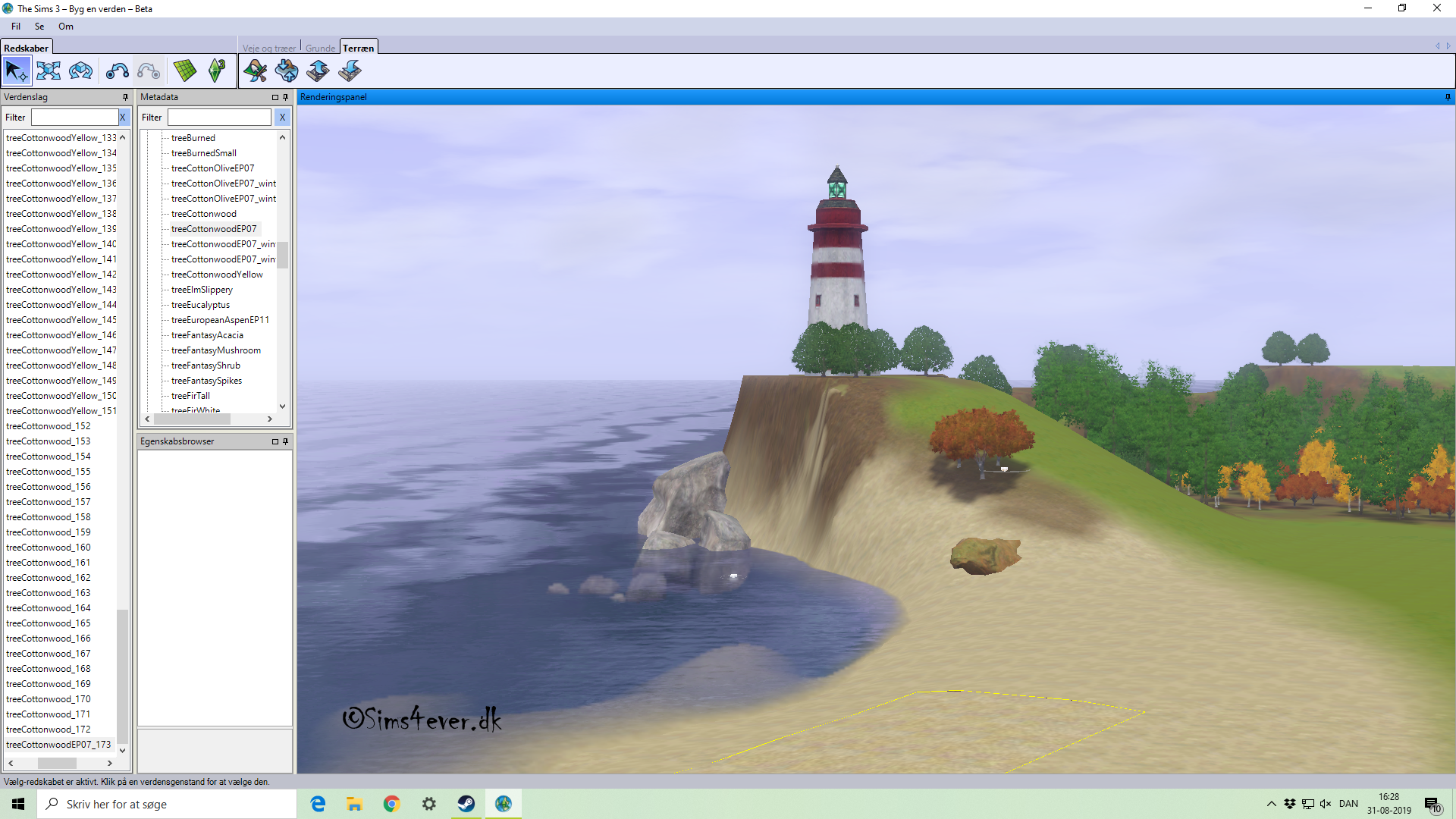Clear the Metadata filter with X
Viewport: 1456px width, 819px height.
coord(282,118)
